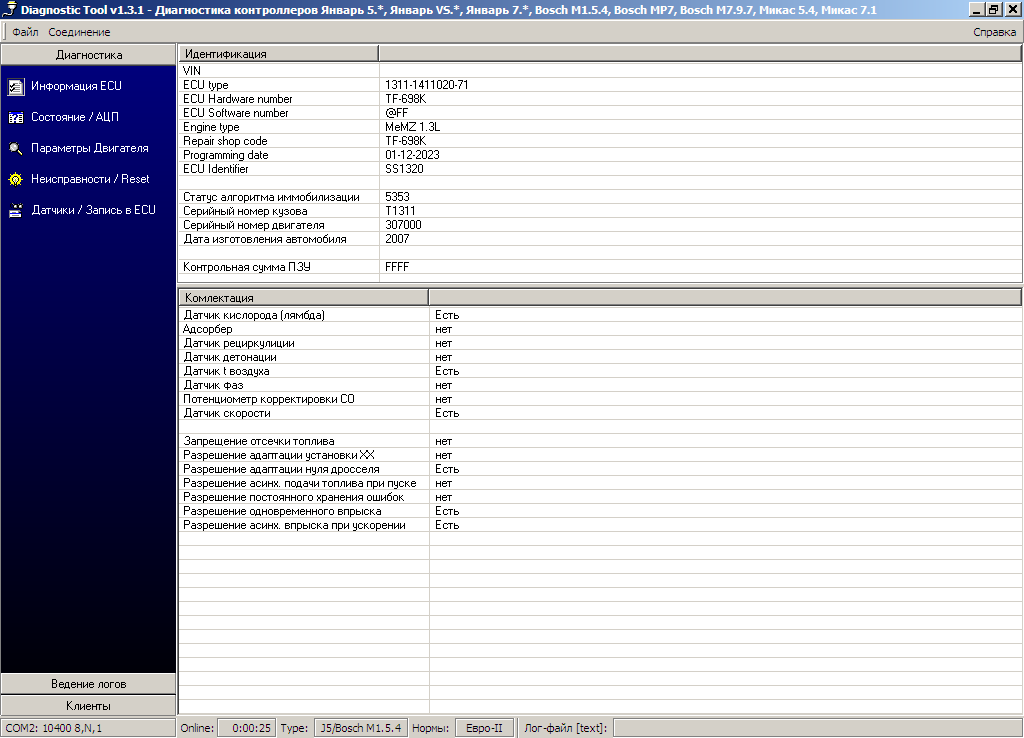Image resolution: width=1024 pixels, height=738 pixels.
Task: Click the Датчик t воздуха row
Action: pos(600,371)
